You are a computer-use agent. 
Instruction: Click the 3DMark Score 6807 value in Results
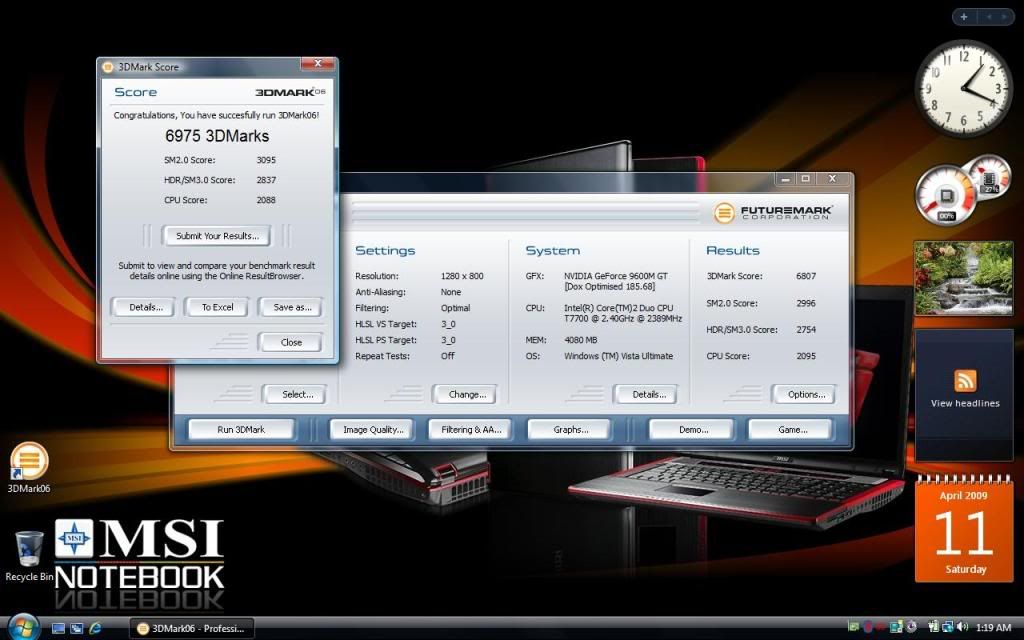point(806,276)
